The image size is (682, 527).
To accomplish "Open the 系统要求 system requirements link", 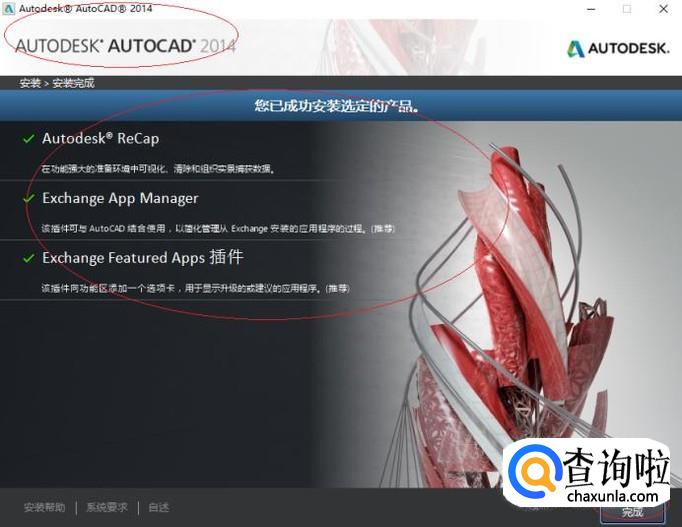I will tap(107, 507).
